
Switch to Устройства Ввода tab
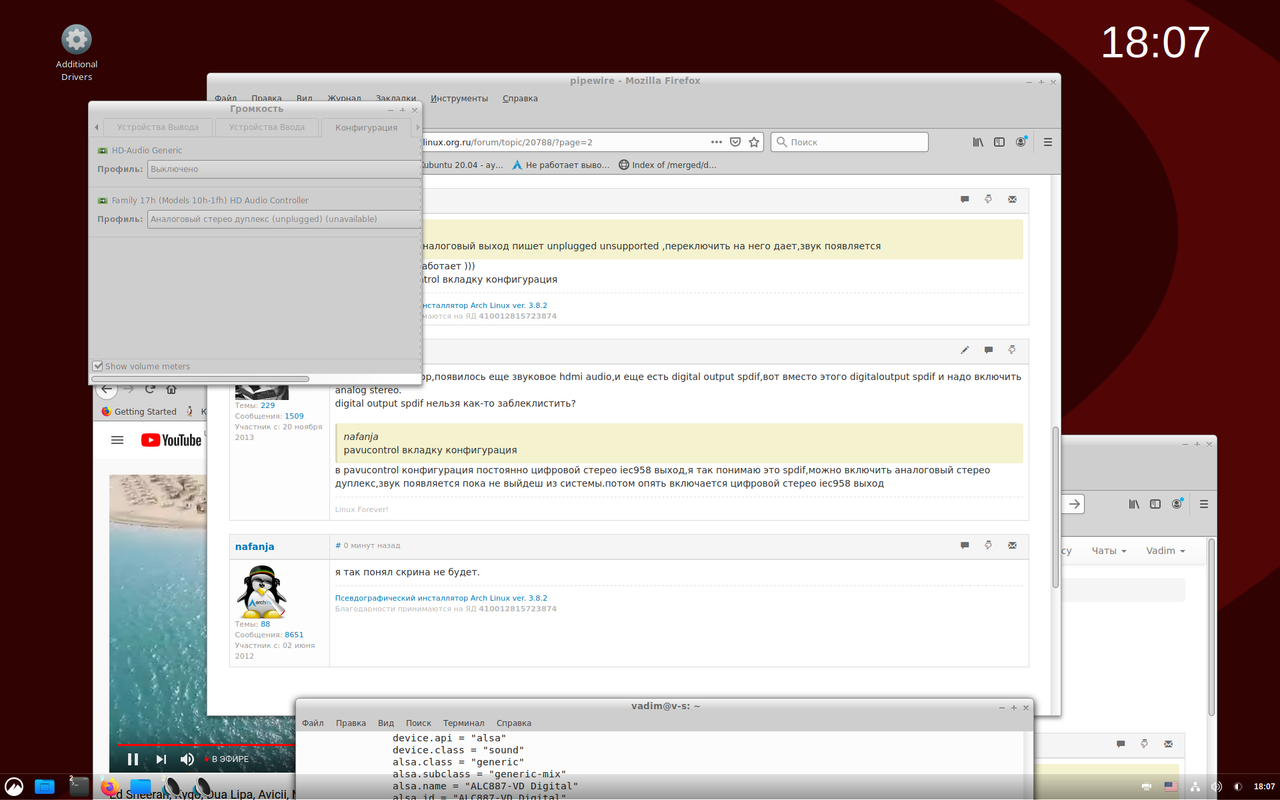click(267, 127)
